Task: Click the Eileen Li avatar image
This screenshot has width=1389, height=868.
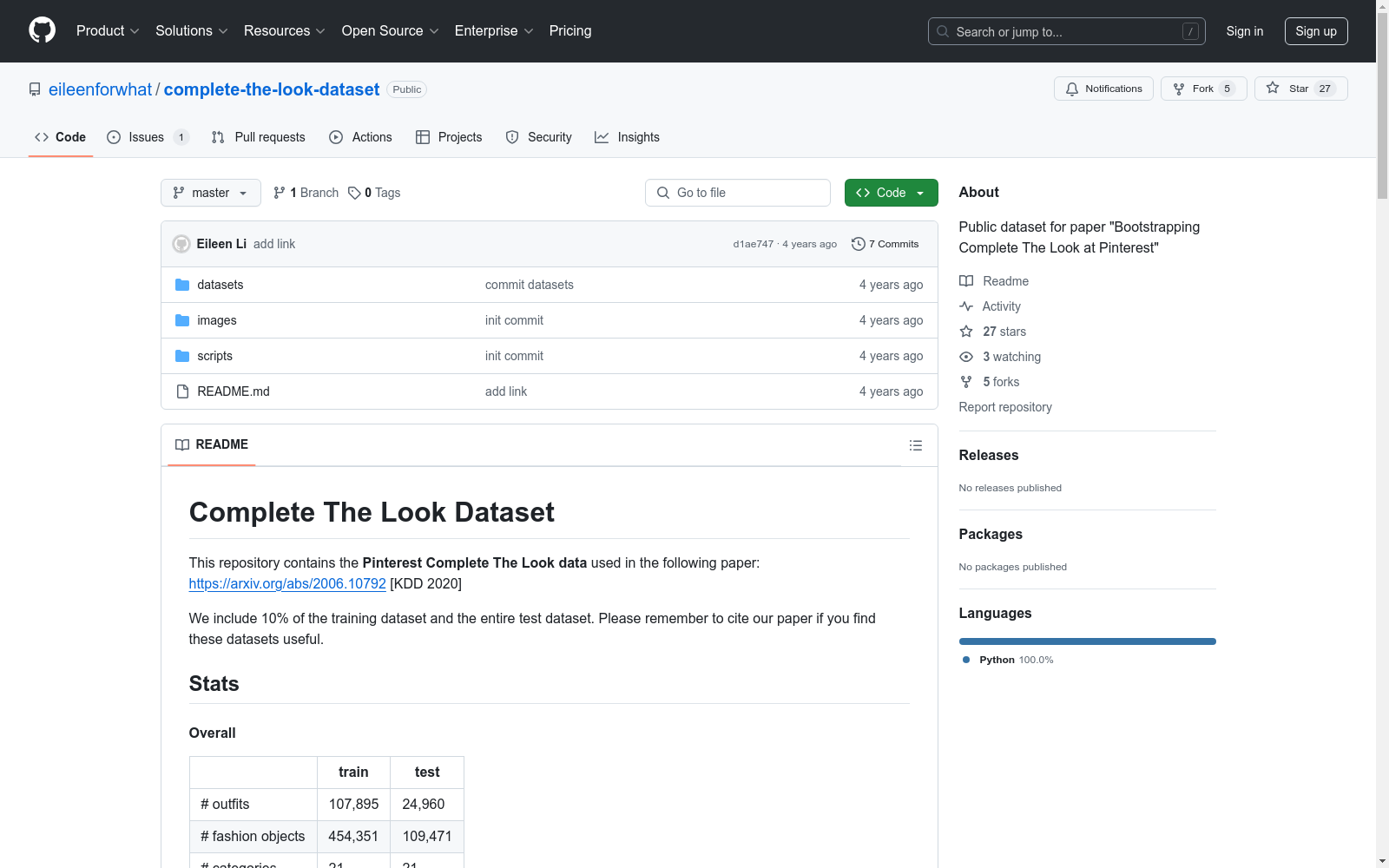Action: pyautogui.click(x=181, y=244)
